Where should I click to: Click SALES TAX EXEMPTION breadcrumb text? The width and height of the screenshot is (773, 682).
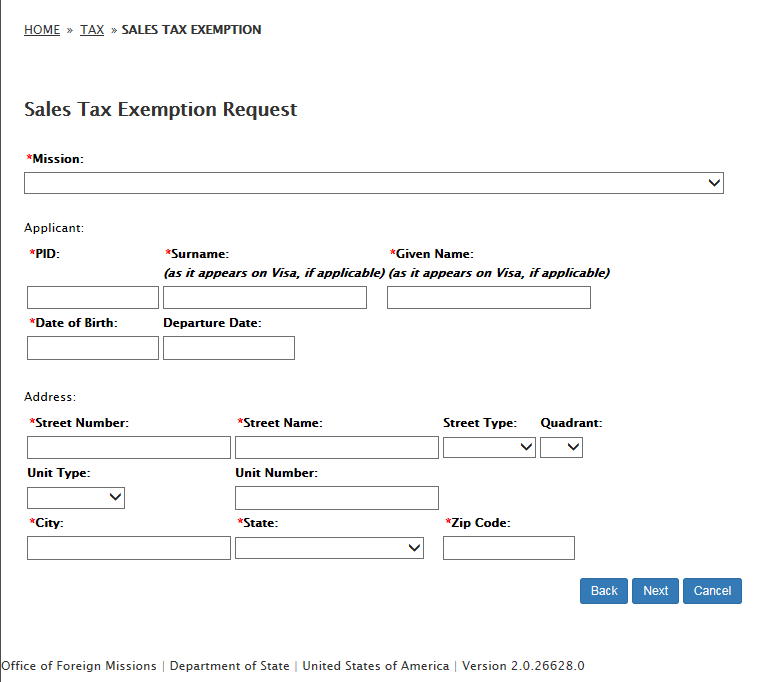click(191, 30)
